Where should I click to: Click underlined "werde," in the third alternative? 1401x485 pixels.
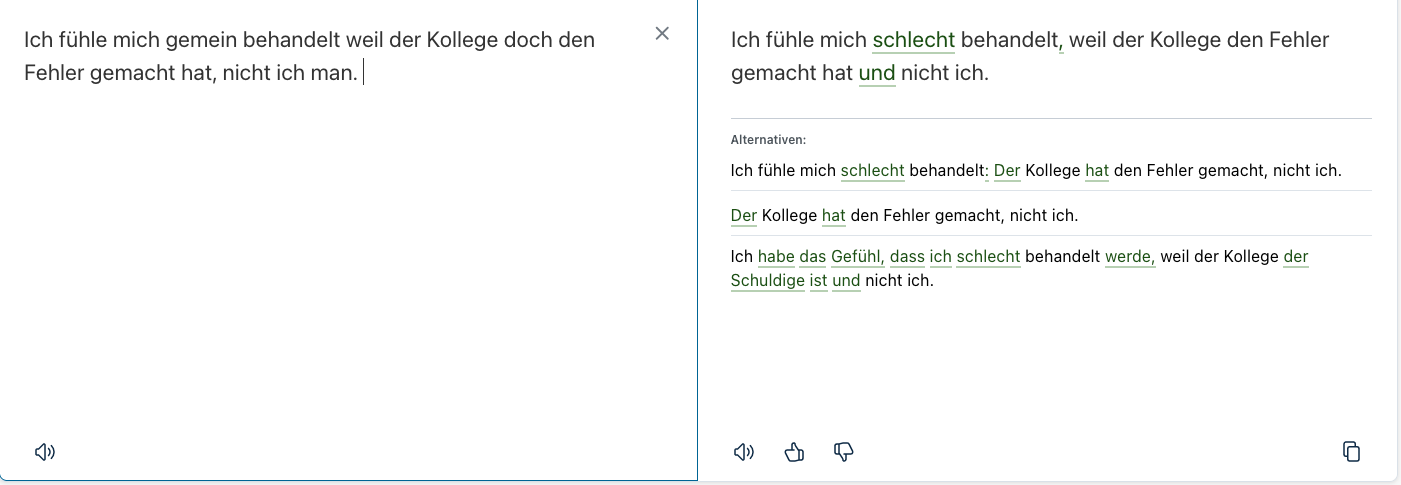pos(1130,257)
